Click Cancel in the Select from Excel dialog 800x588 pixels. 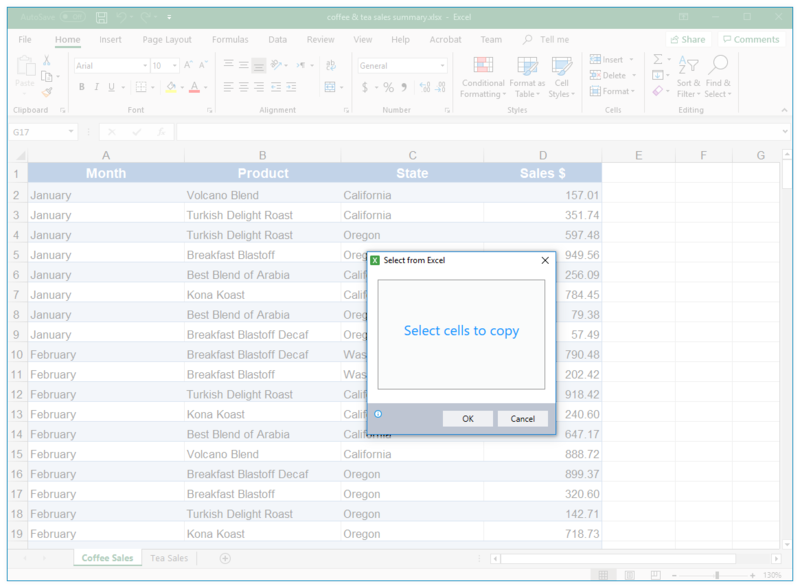click(522, 418)
